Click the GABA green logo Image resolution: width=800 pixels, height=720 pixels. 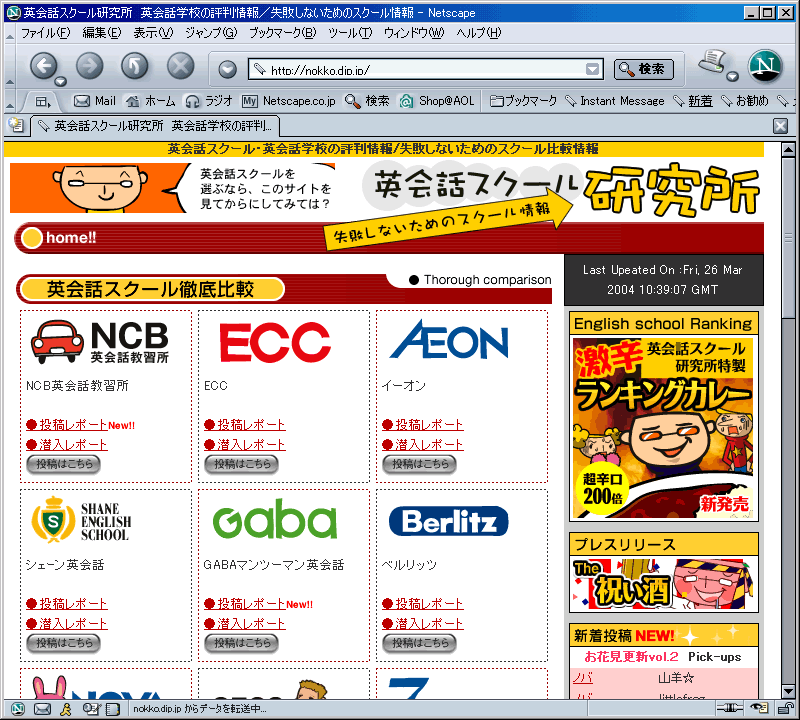coord(275,519)
